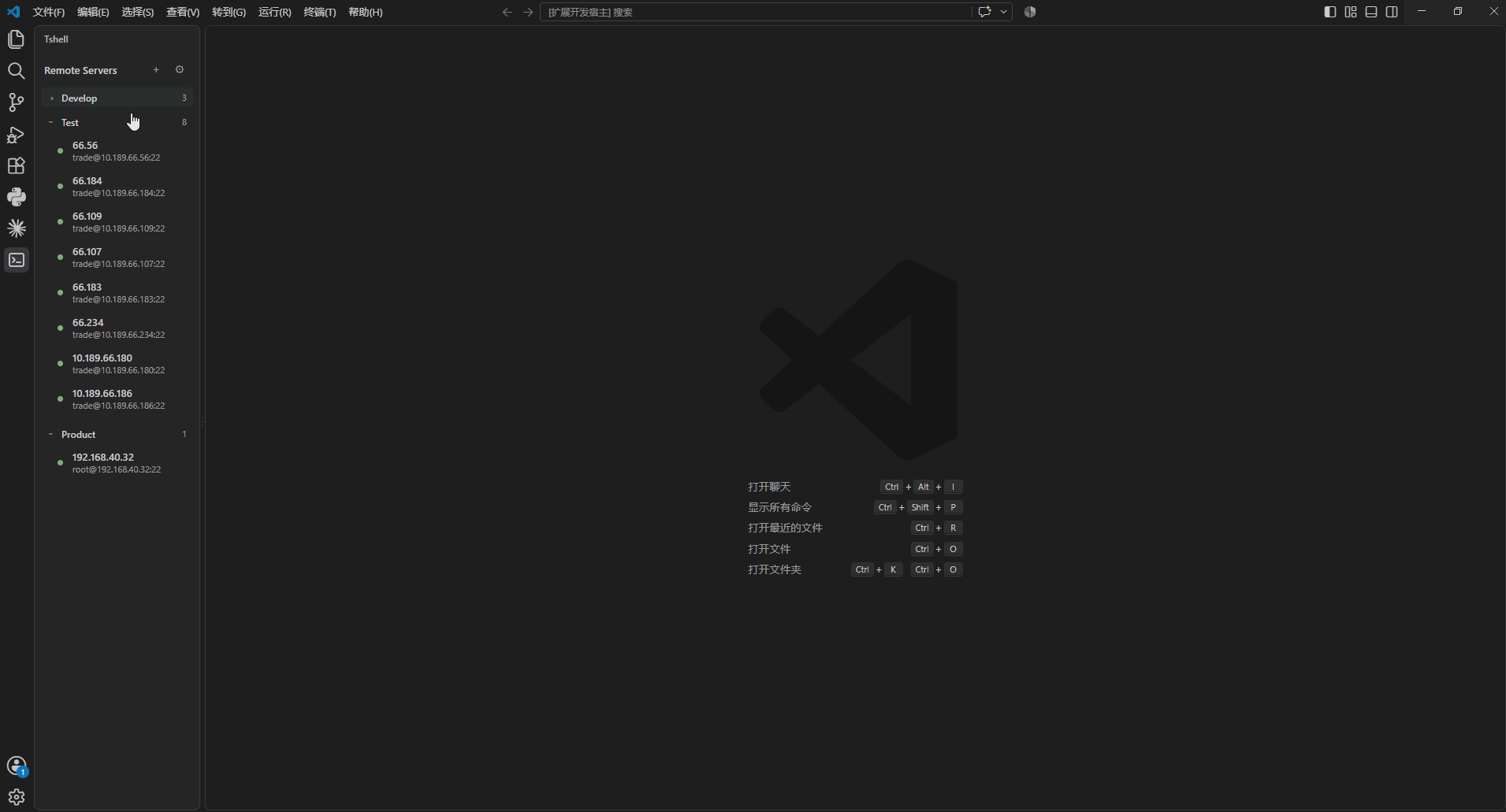
Task: Click the 打开文件 shortcut hint
Action: point(855,549)
